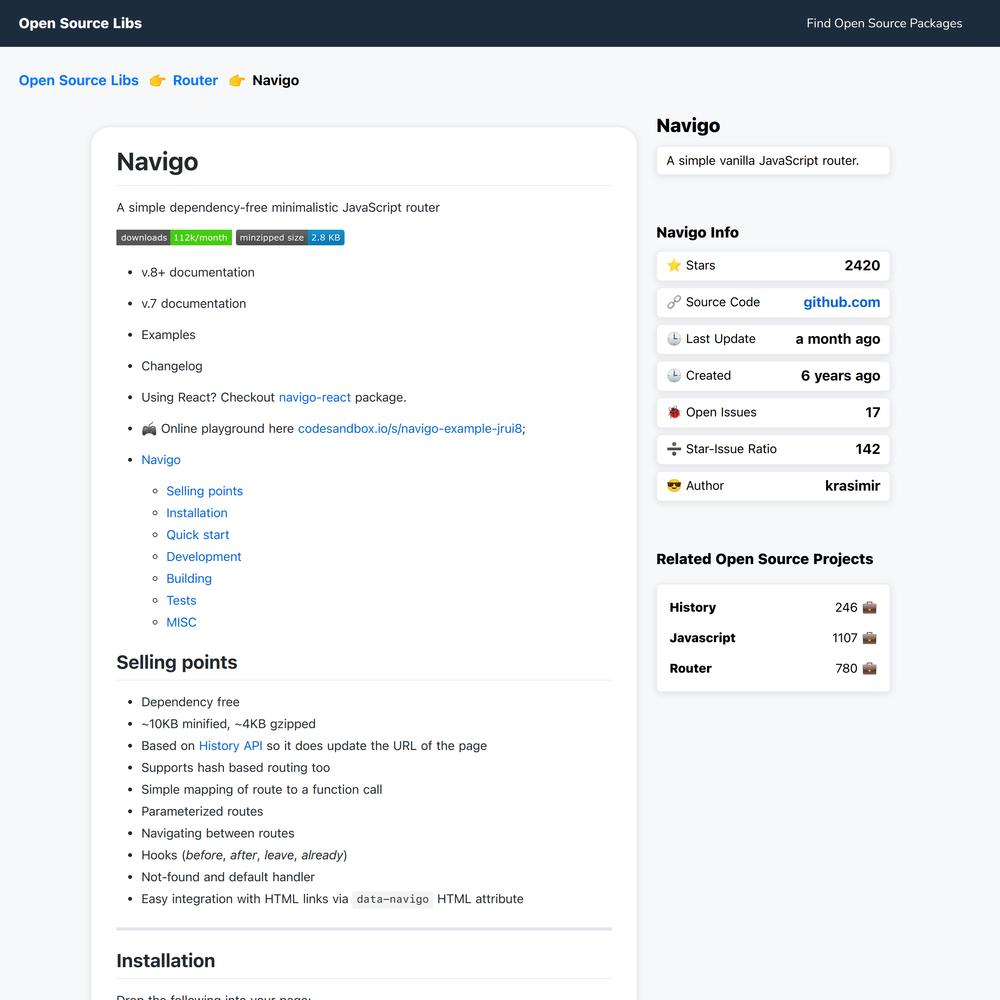Click the 'Navigo Info' sidebar heading
This screenshot has height=1000, width=1000.
[697, 232]
